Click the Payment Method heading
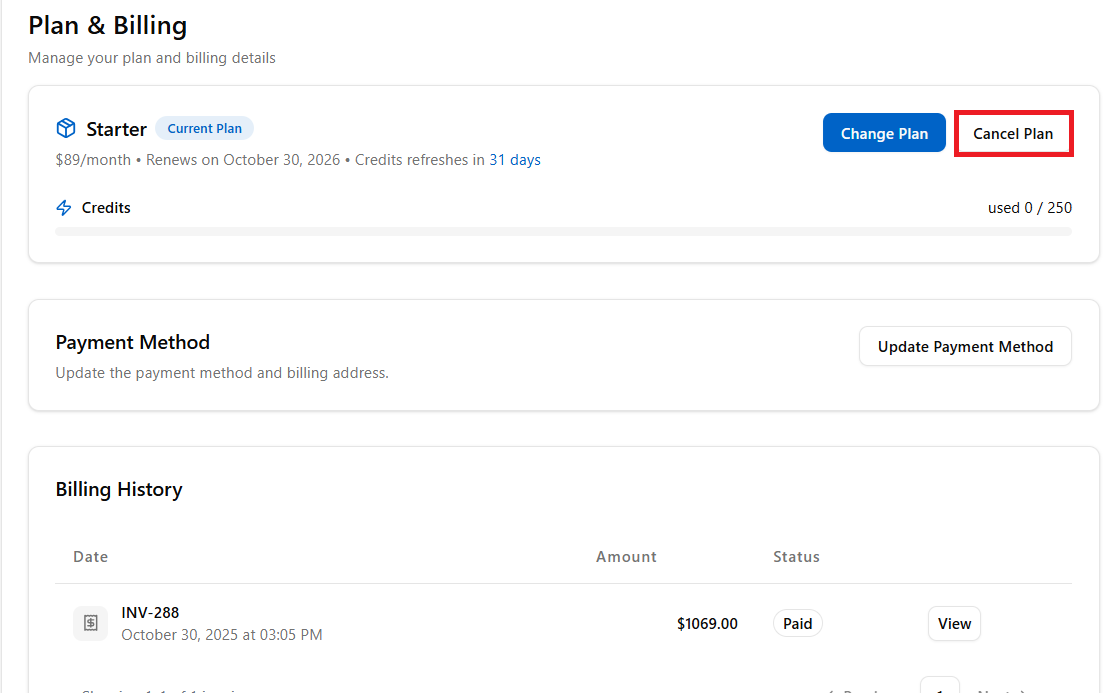This screenshot has height=693, width=1104. 132,342
